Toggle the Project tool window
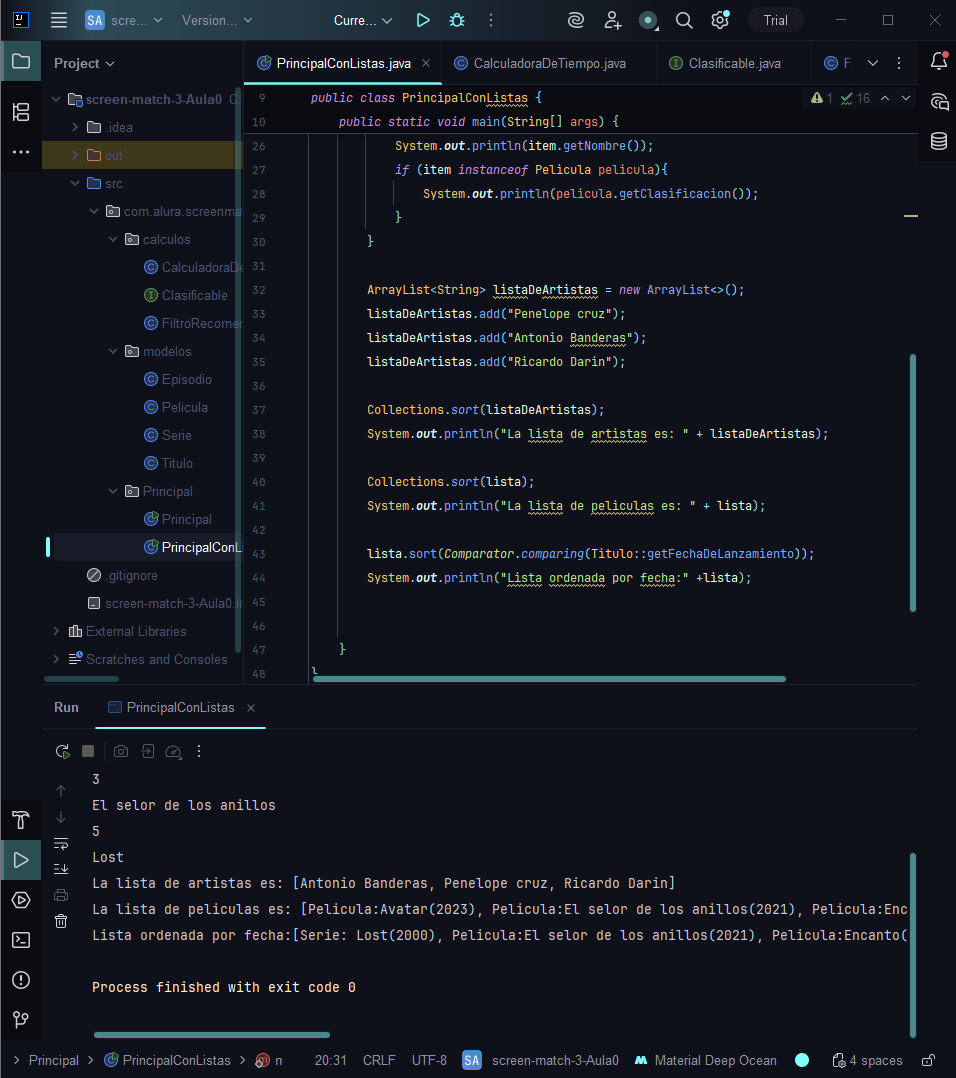This screenshot has height=1078, width=956. [21, 61]
